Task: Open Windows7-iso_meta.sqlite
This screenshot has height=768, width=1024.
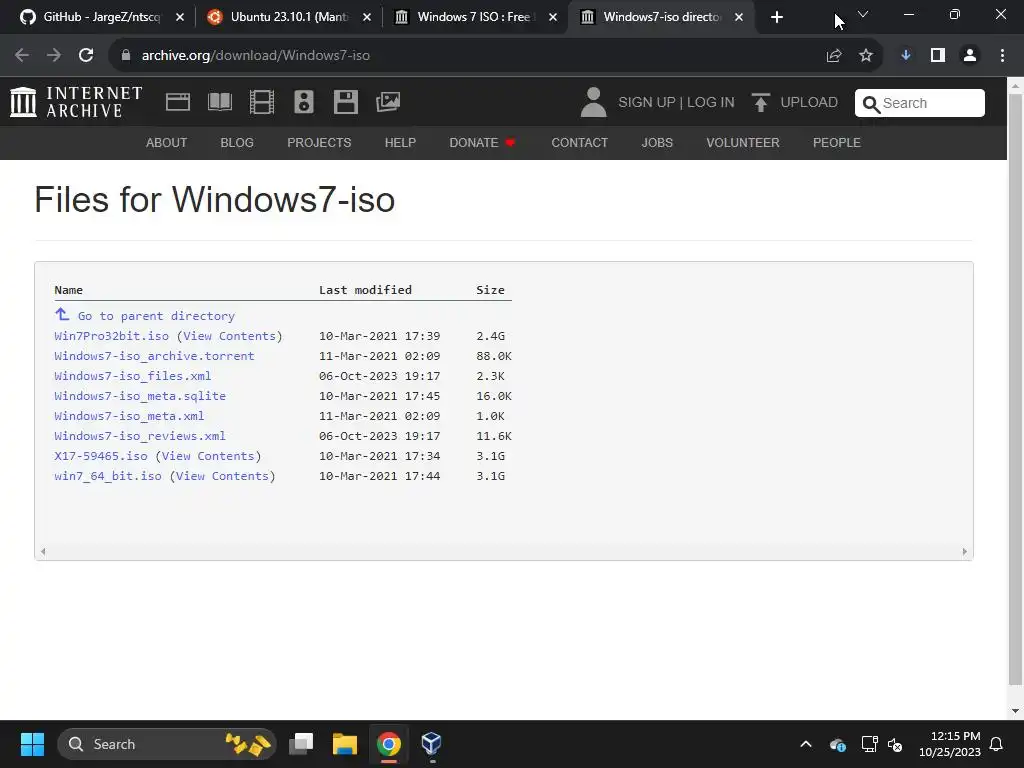Action: [140, 396]
